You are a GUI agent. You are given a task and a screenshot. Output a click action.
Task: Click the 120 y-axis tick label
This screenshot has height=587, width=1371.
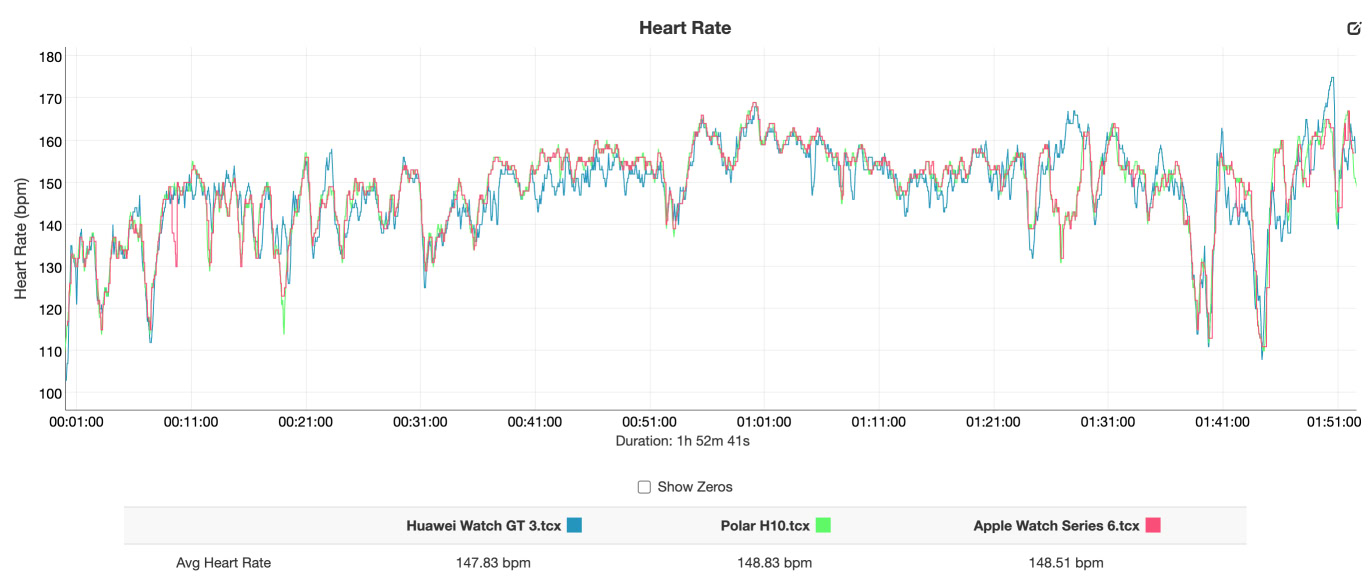point(51,309)
